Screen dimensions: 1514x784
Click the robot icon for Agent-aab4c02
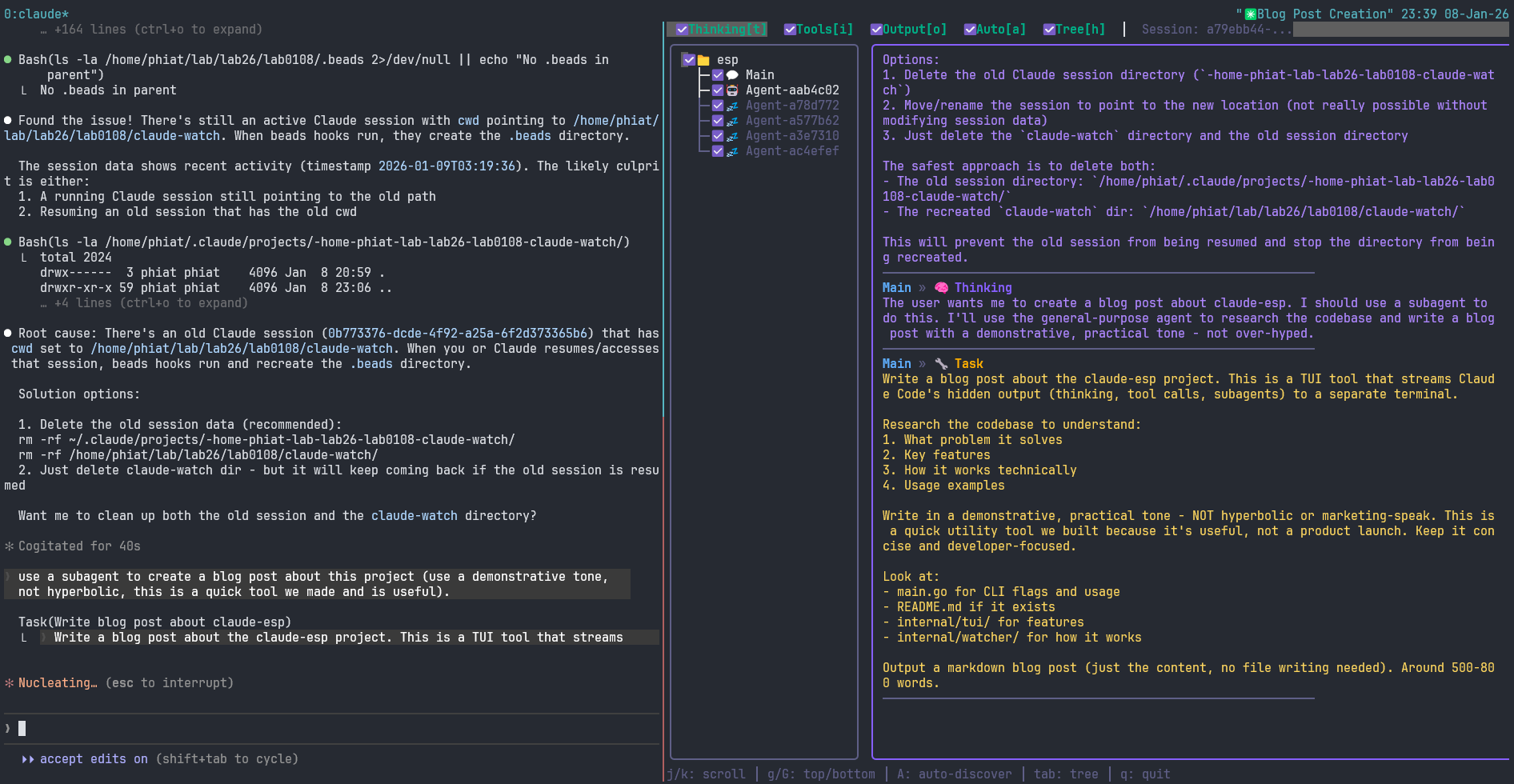click(x=732, y=90)
